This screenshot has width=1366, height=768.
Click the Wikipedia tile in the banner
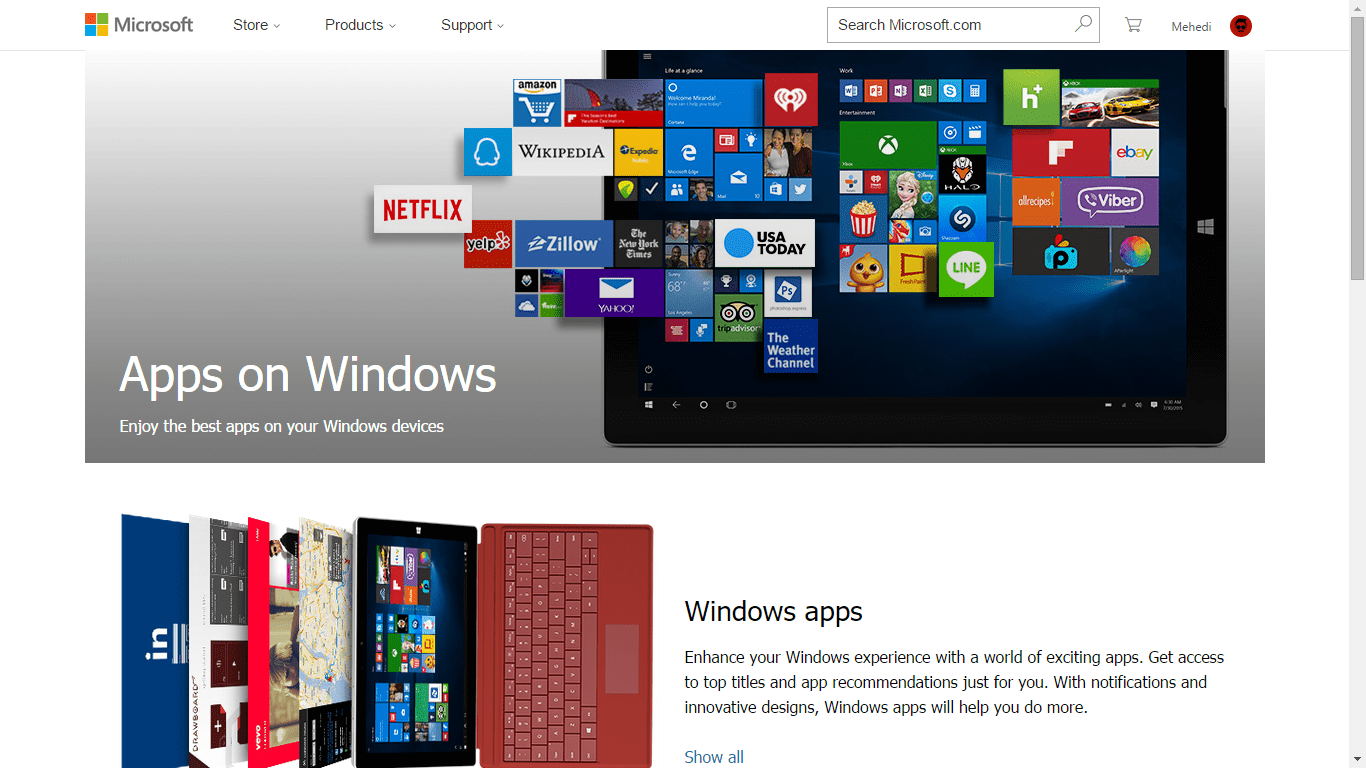click(562, 152)
